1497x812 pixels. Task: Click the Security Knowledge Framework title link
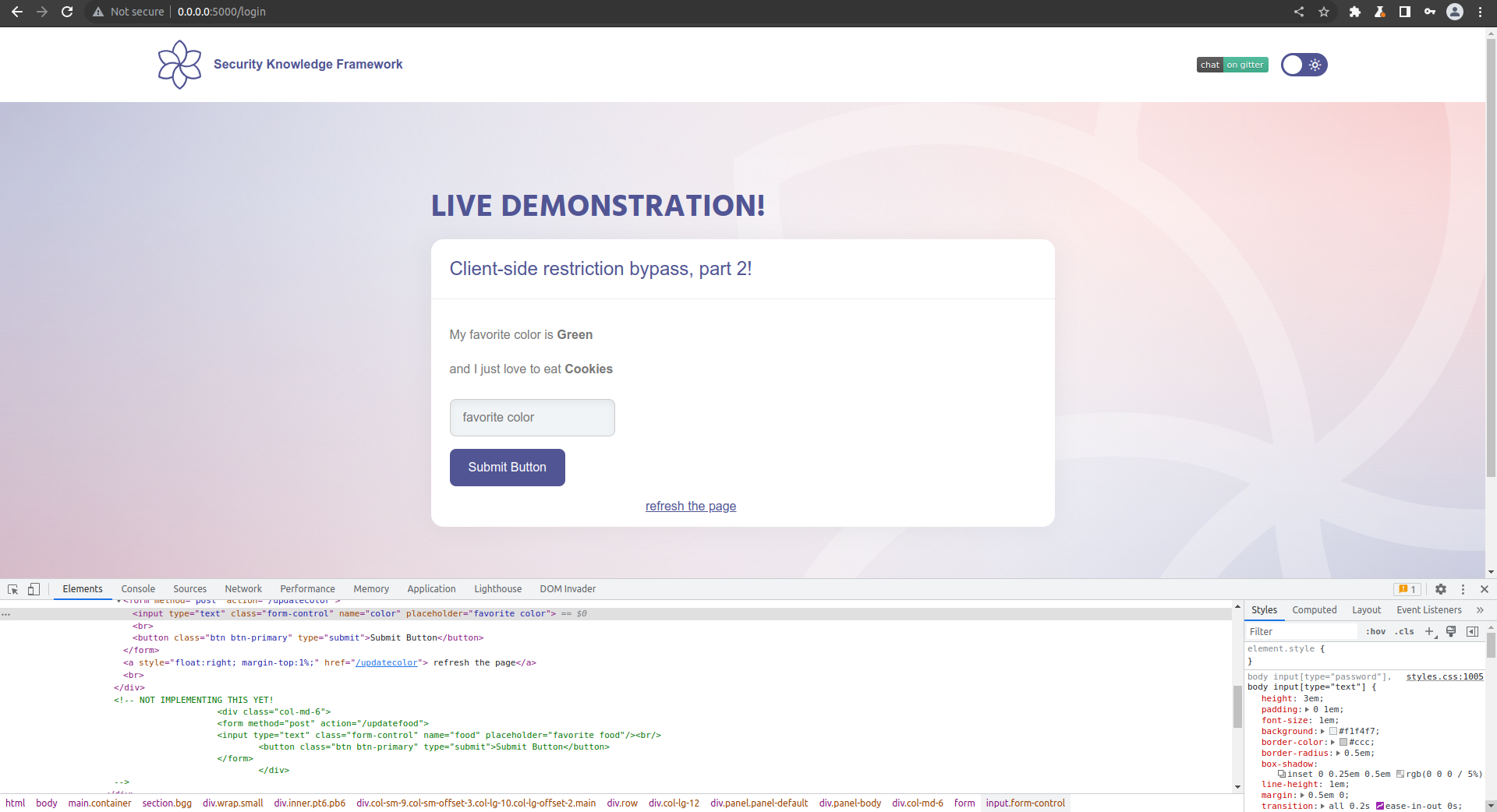(x=308, y=65)
